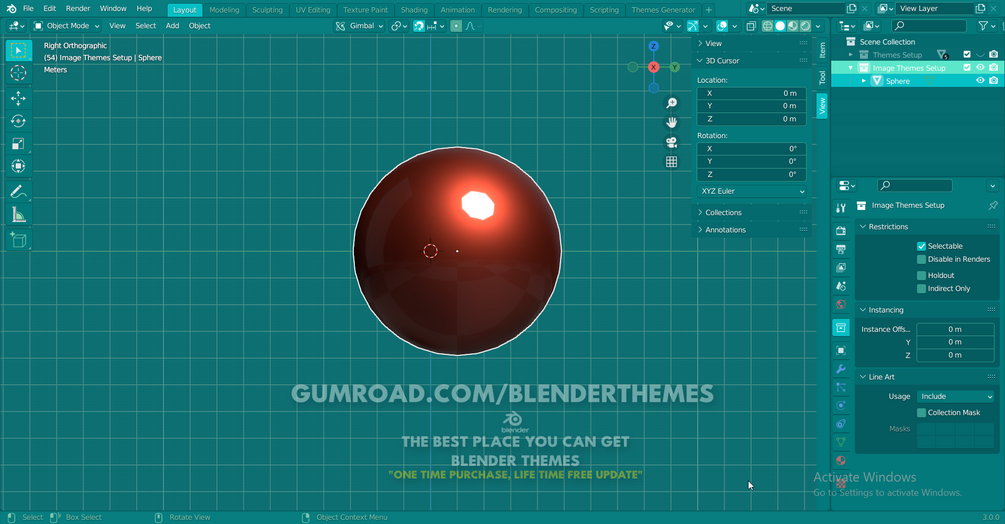Viewport: 1005px width, 524px height.
Task: Open the Modifiers wrench tab
Action: [x=841, y=369]
